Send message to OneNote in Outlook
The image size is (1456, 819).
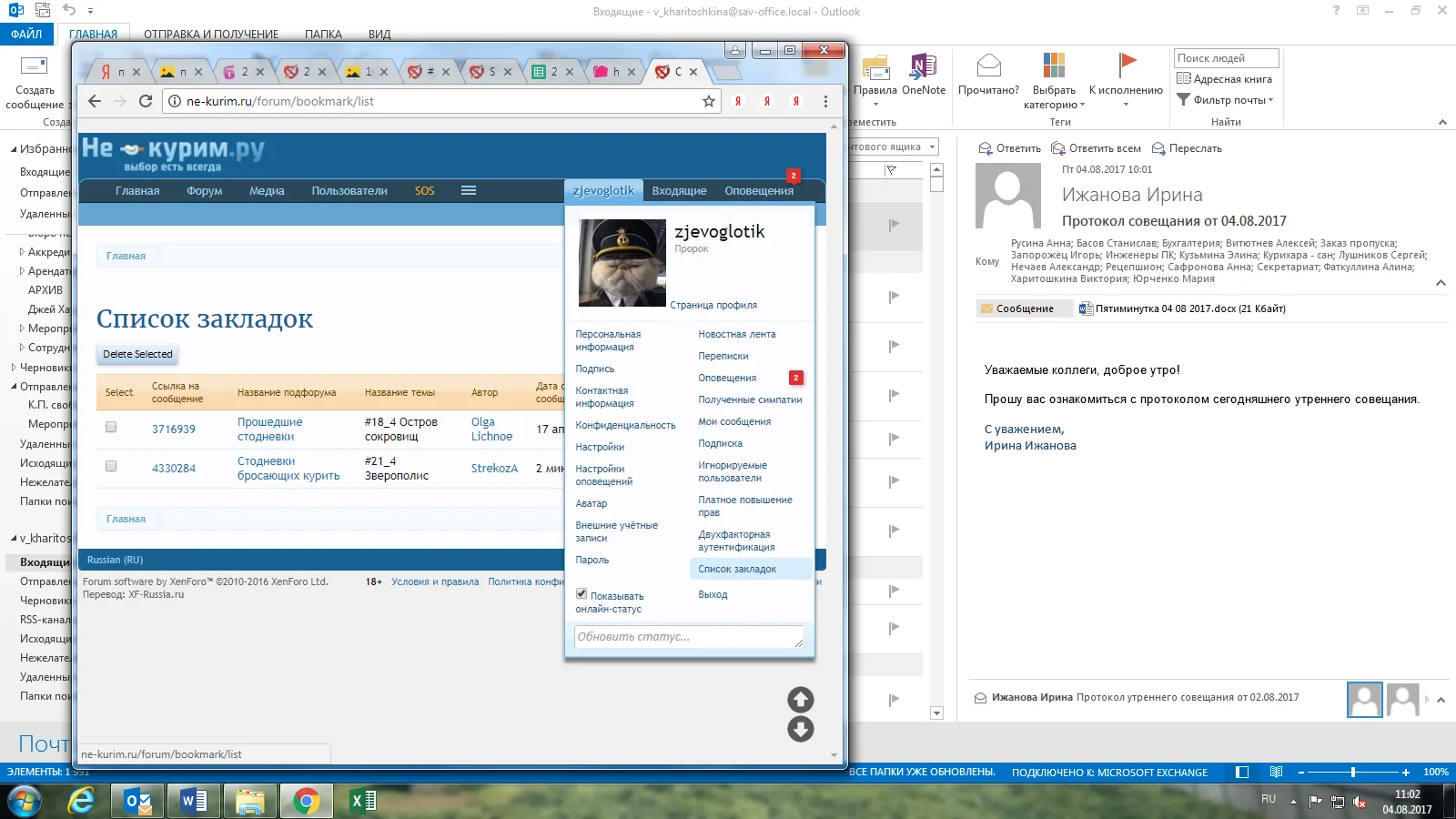(x=924, y=74)
